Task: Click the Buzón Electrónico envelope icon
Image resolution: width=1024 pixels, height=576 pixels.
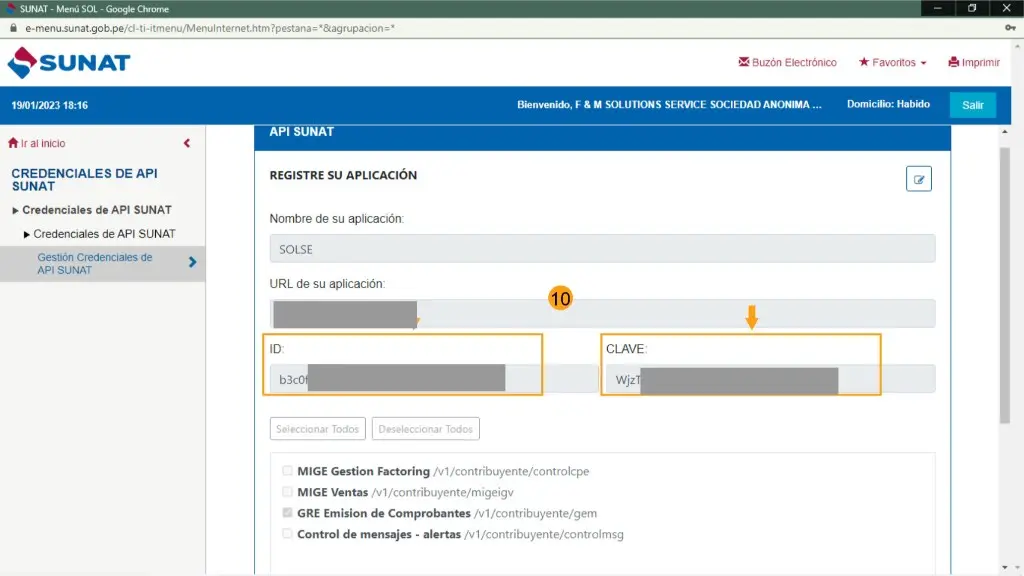Action: click(x=744, y=62)
